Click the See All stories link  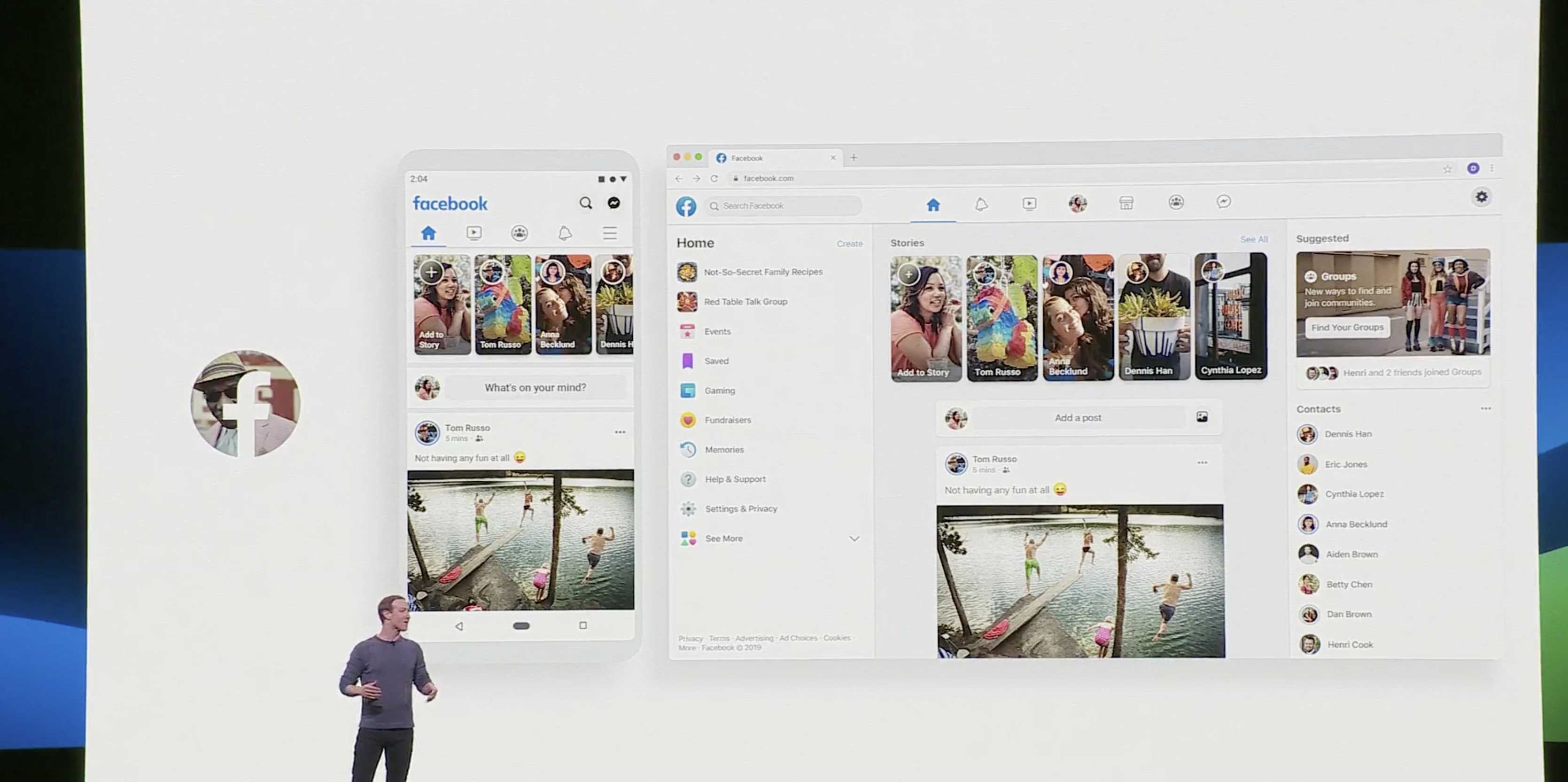1253,239
